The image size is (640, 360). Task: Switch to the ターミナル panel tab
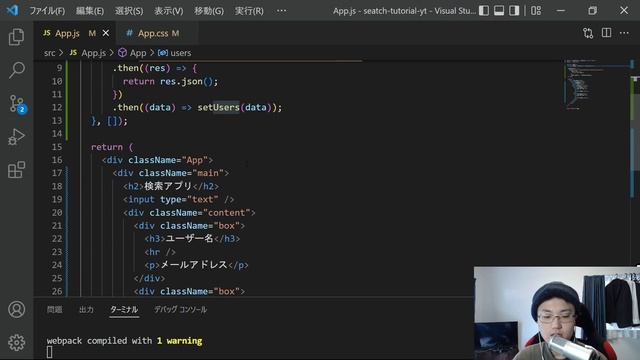(x=124, y=309)
